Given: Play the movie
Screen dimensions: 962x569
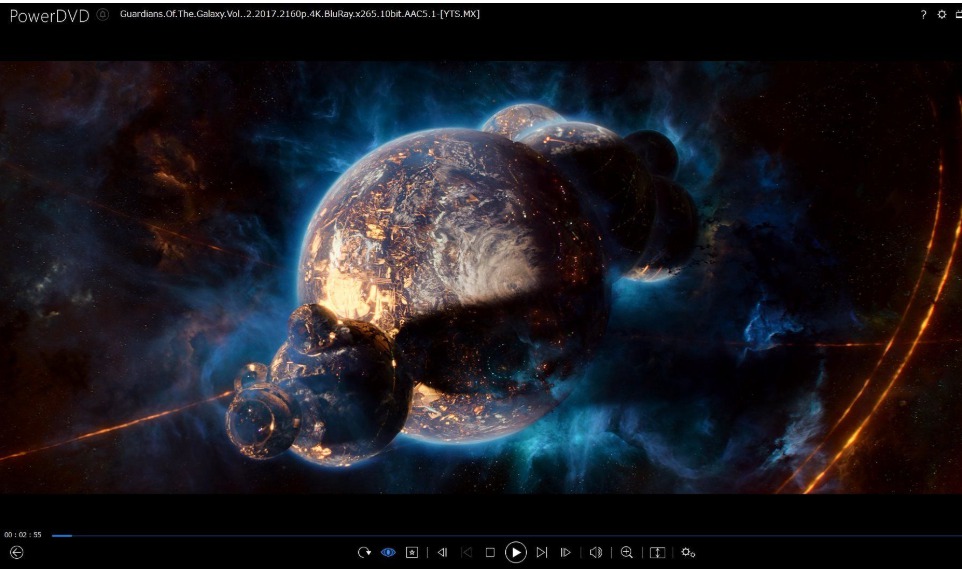Looking at the screenshot, I should click(x=516, y=552).
